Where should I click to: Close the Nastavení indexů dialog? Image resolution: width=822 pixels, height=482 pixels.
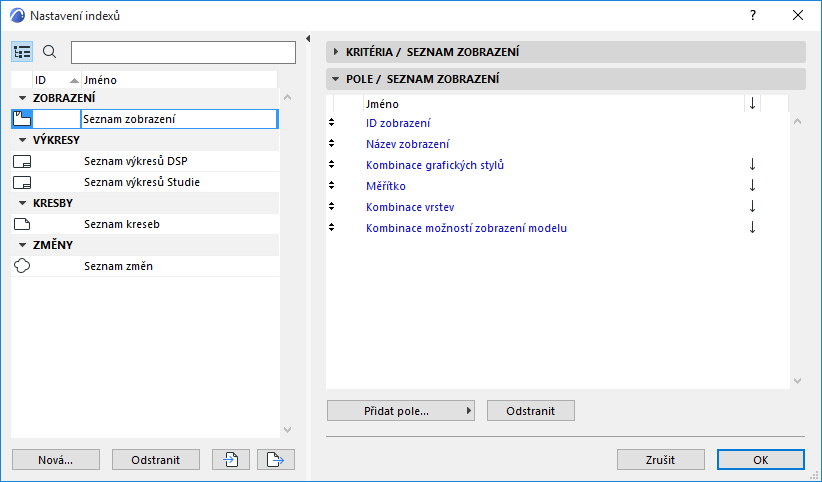tap(798, 15)
